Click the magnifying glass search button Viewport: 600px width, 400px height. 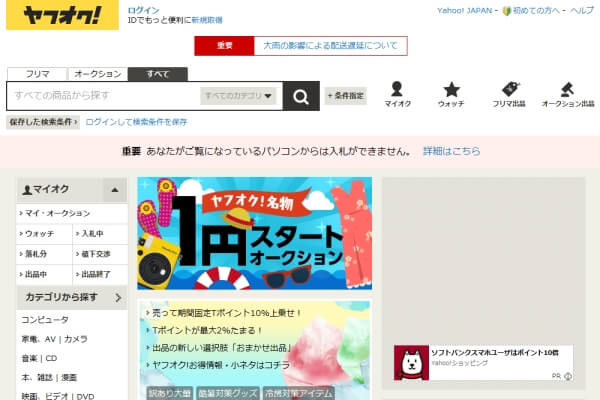click(x=300, y=96)
